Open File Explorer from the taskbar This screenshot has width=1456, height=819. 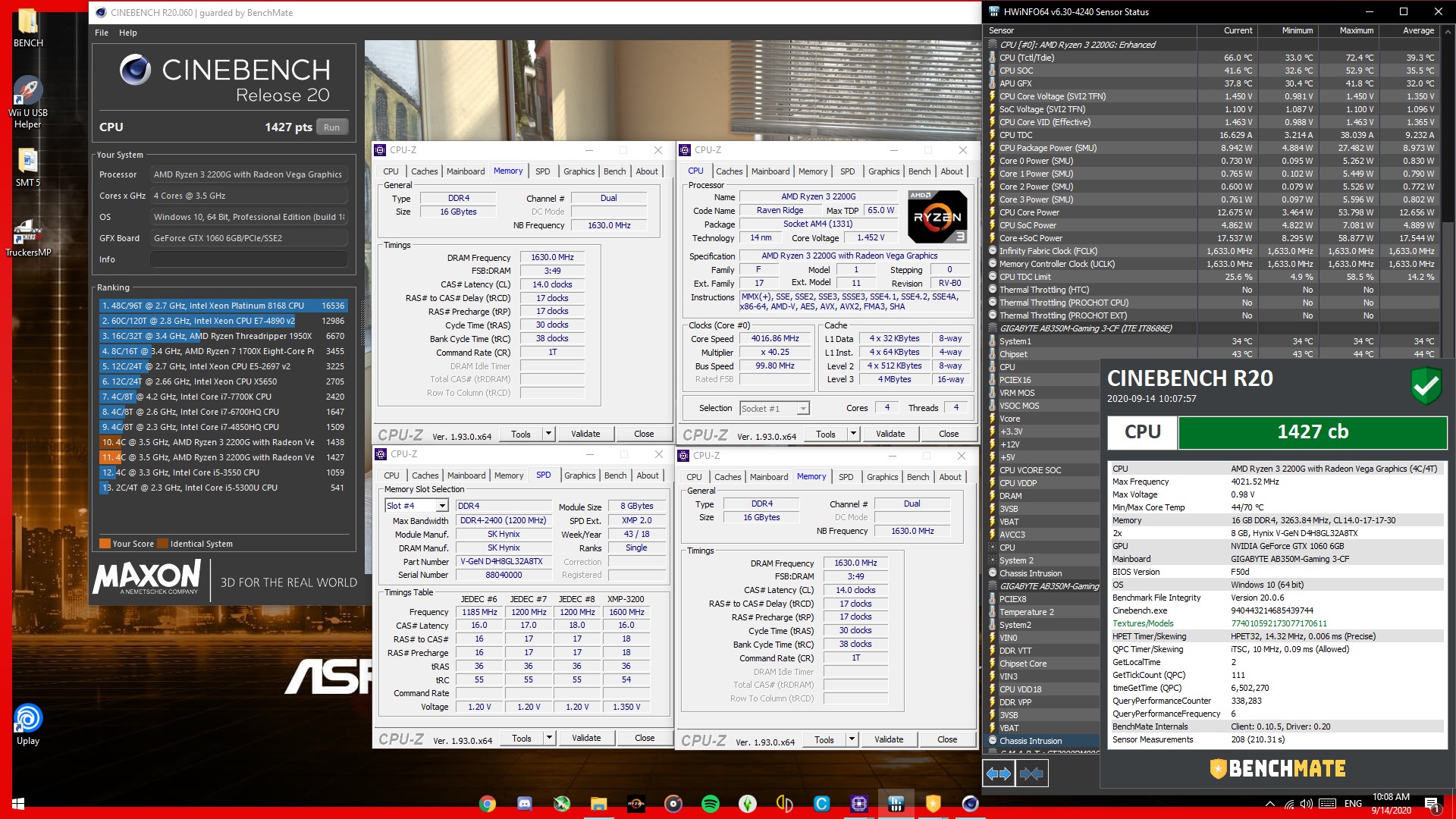point(599,804)
